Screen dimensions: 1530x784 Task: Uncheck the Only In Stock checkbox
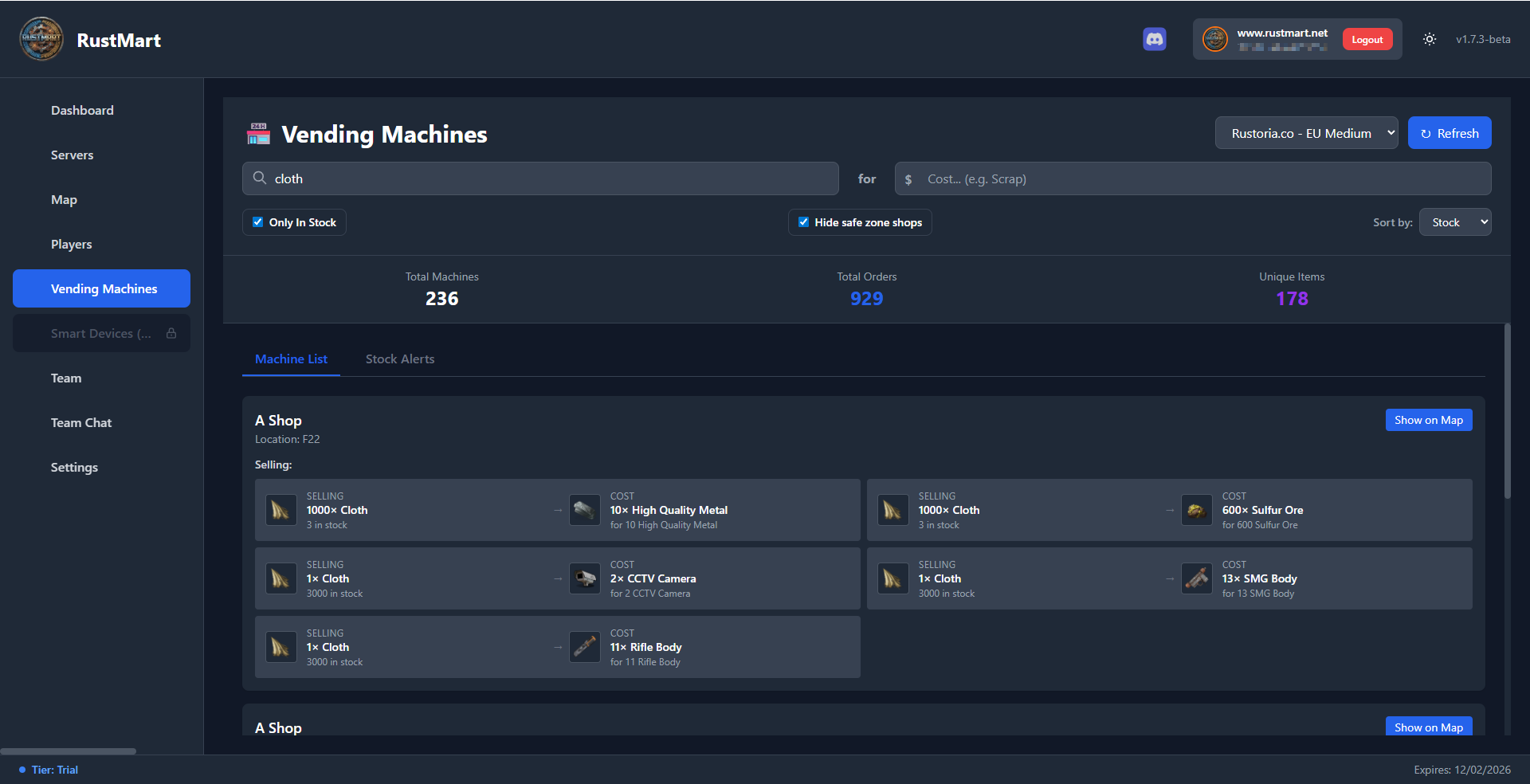(257, 221)
